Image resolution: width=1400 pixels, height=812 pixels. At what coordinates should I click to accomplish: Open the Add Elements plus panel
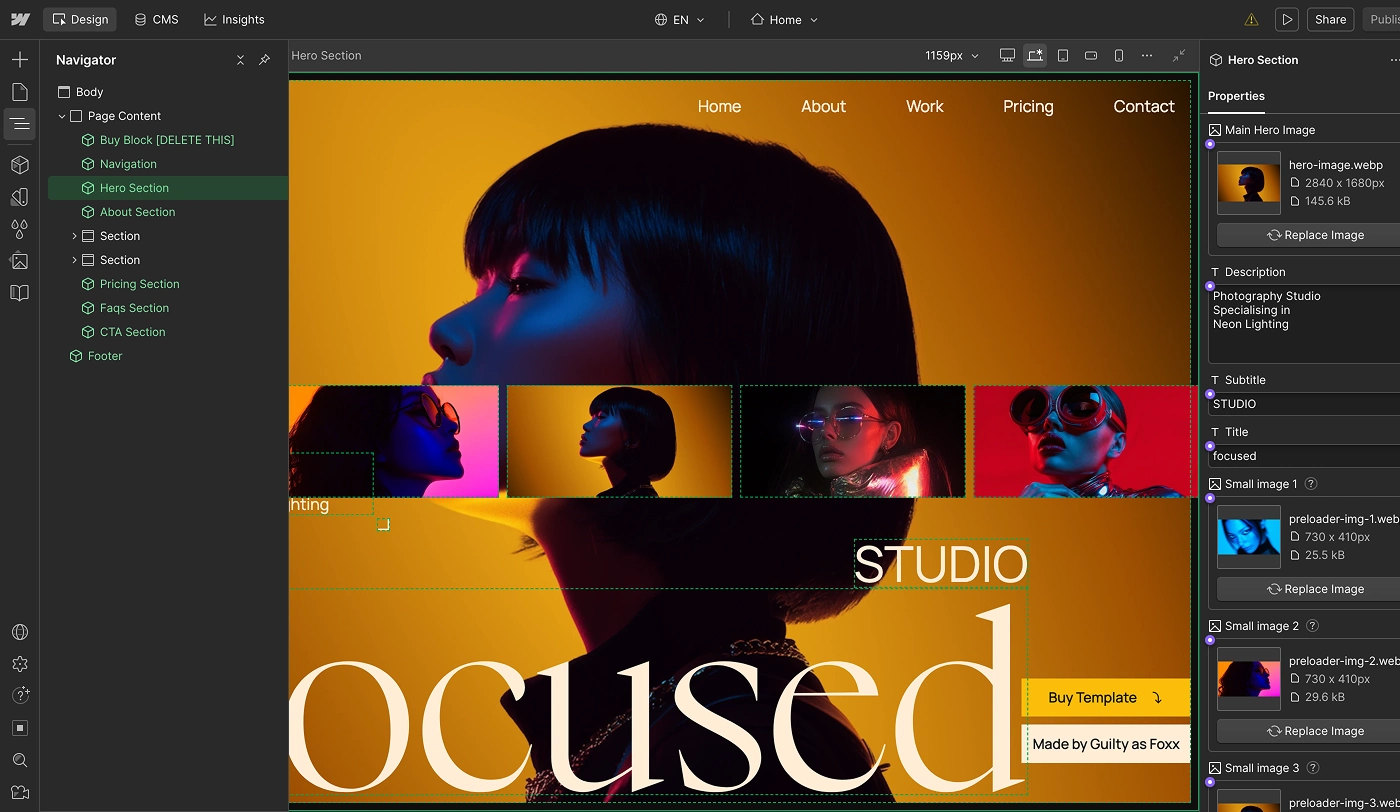click(20, 60)
